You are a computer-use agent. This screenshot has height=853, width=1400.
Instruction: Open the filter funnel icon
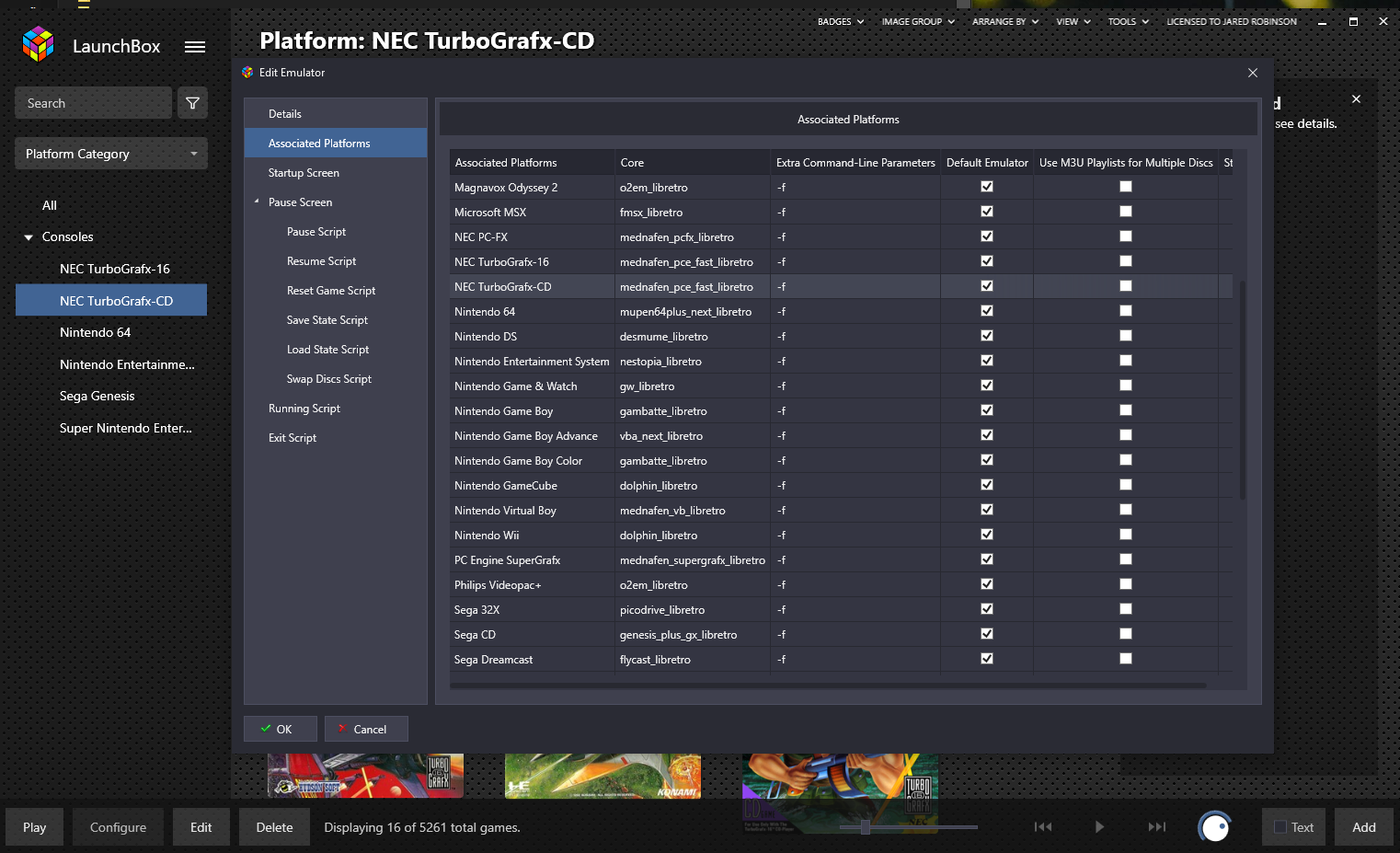(x=192, y=103)
